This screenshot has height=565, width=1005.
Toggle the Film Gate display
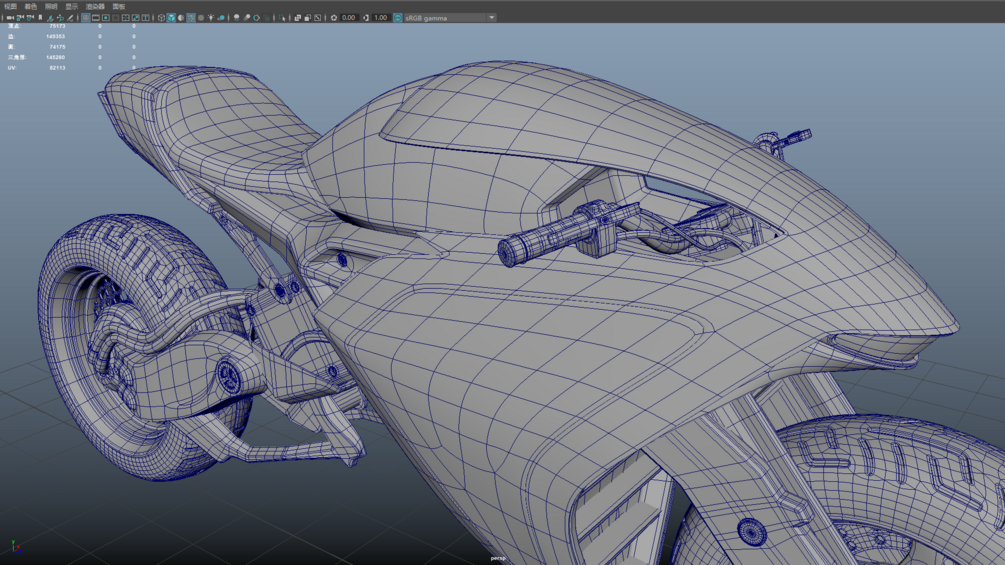click(96, 18)
